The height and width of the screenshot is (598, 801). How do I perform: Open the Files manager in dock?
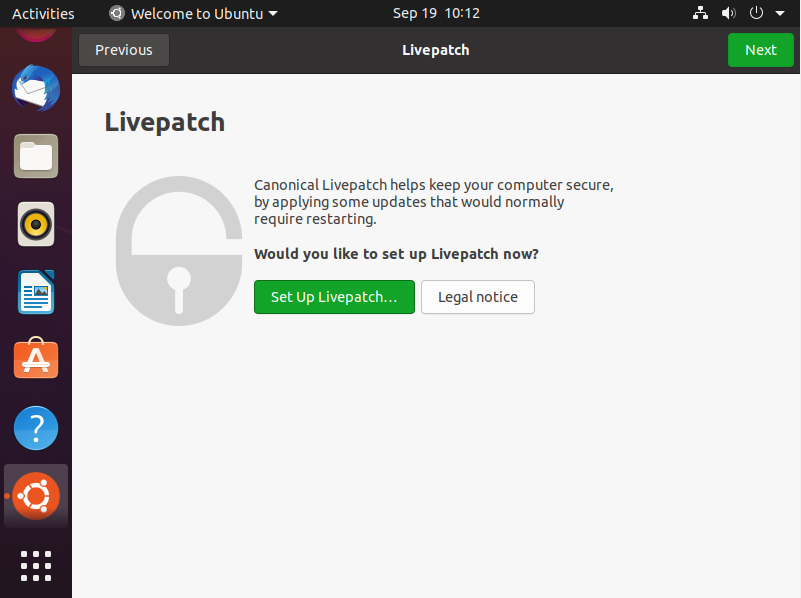tap(36, 156)
